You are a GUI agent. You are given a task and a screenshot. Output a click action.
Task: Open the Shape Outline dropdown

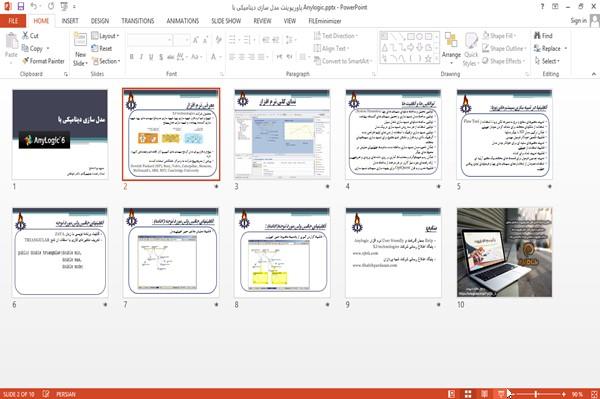pos(504,48)
